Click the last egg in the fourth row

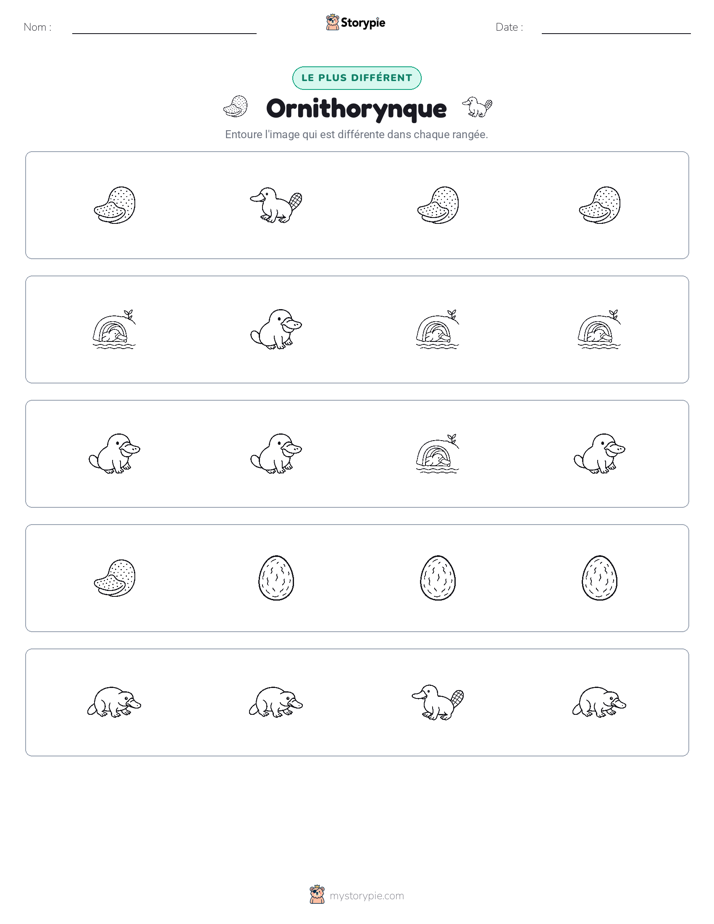click(599, 578)
